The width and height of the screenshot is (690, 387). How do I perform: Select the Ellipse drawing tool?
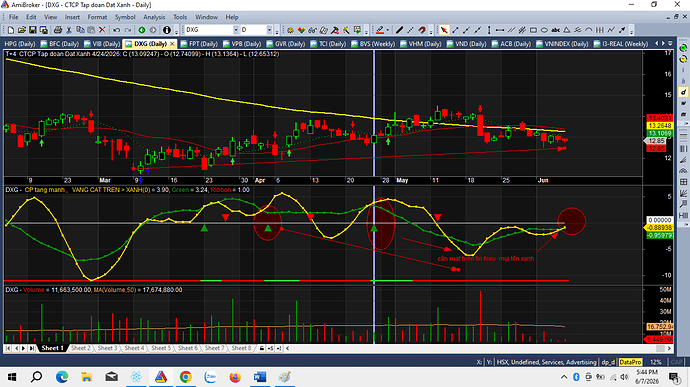[544, 30]
